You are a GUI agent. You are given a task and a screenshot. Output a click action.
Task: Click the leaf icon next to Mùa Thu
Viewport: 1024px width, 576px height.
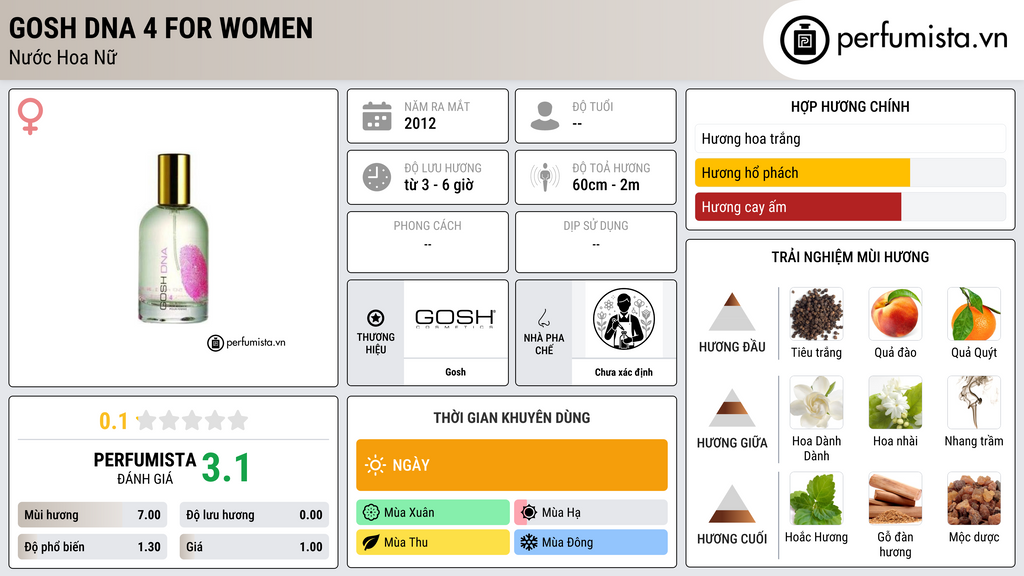pyautogui.click(x=371, y=542)
